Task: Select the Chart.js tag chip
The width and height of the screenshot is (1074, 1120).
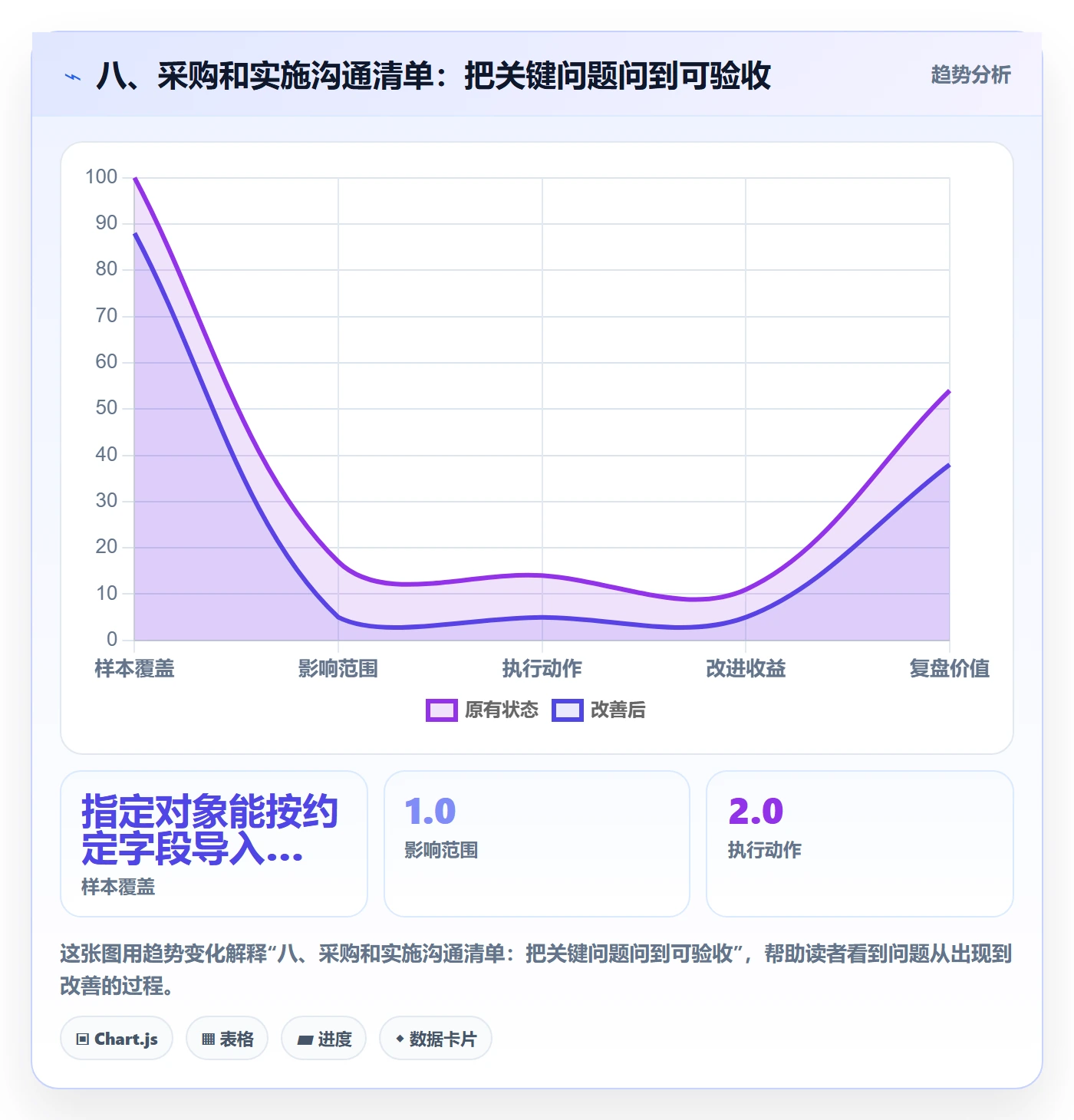Action: 117,1039
